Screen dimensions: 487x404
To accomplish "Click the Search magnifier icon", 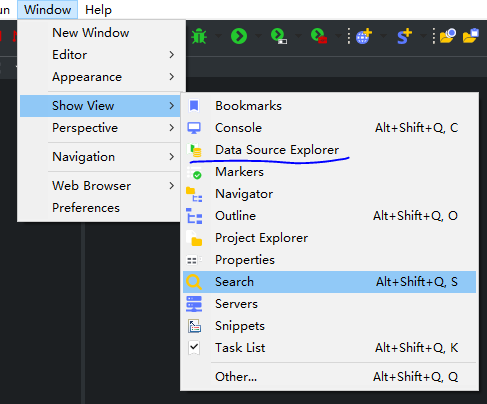I will click(x=194, y=282).
